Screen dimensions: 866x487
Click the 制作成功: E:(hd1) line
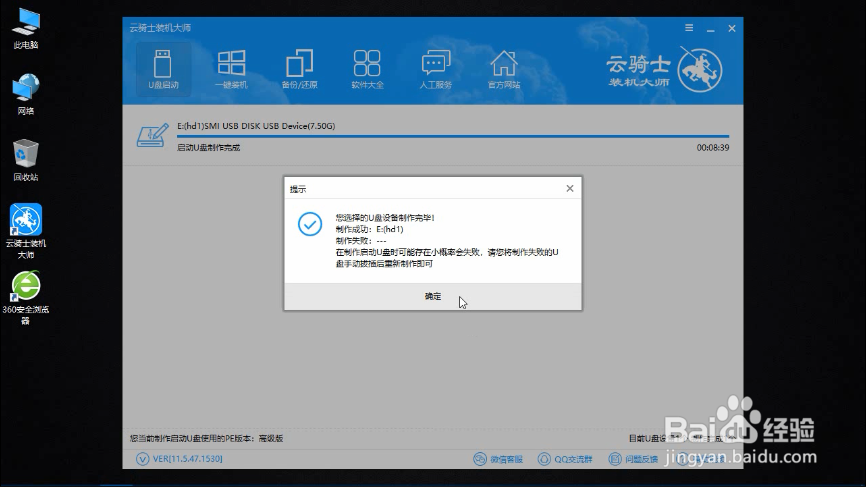369,229
